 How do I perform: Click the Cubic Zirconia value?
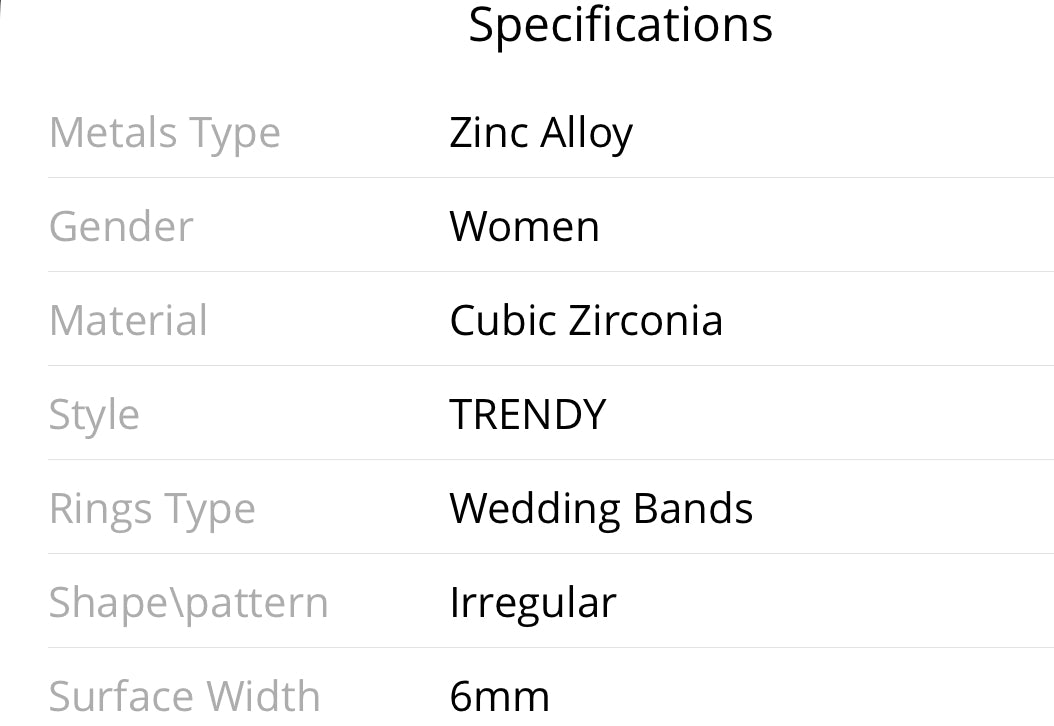coord(586,320)
